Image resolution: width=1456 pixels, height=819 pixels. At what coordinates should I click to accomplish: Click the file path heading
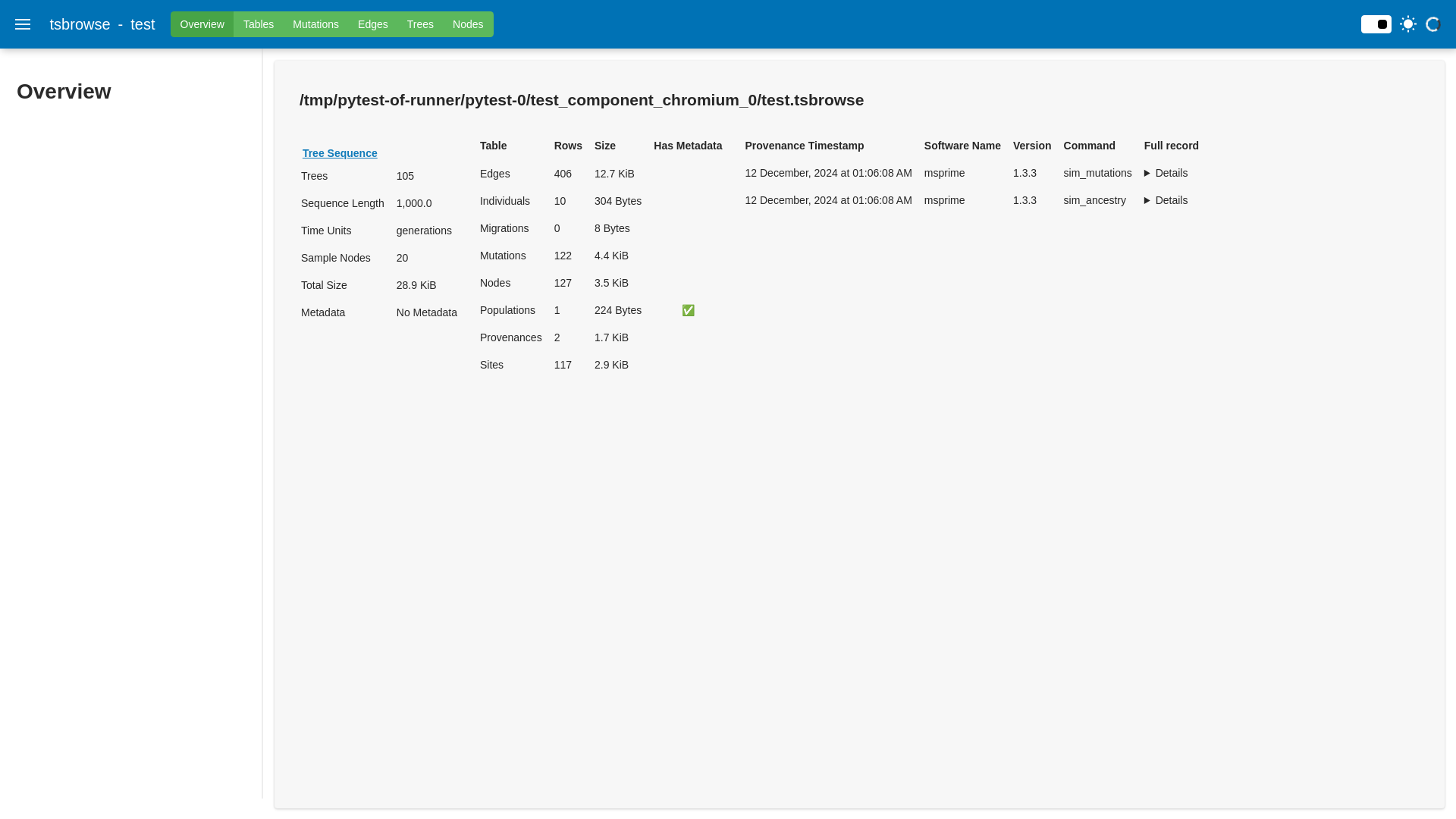tap(581, 100)
